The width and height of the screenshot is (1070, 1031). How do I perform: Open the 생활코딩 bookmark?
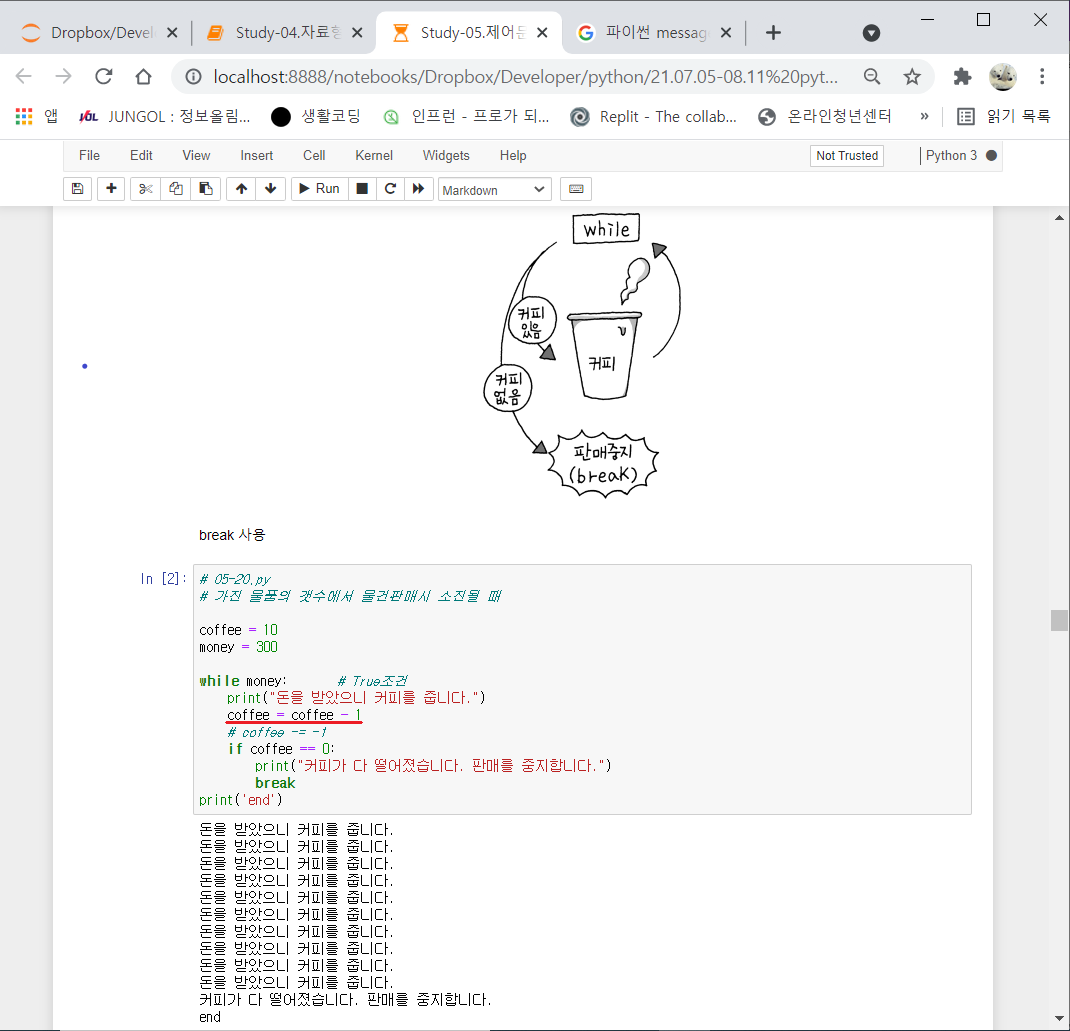click(x=315, y=117)
